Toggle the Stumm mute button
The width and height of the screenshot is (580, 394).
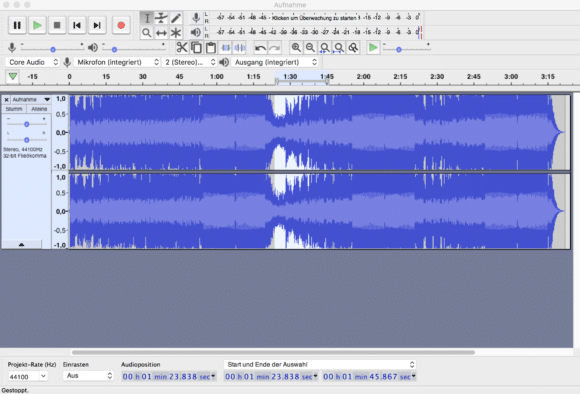14,109
